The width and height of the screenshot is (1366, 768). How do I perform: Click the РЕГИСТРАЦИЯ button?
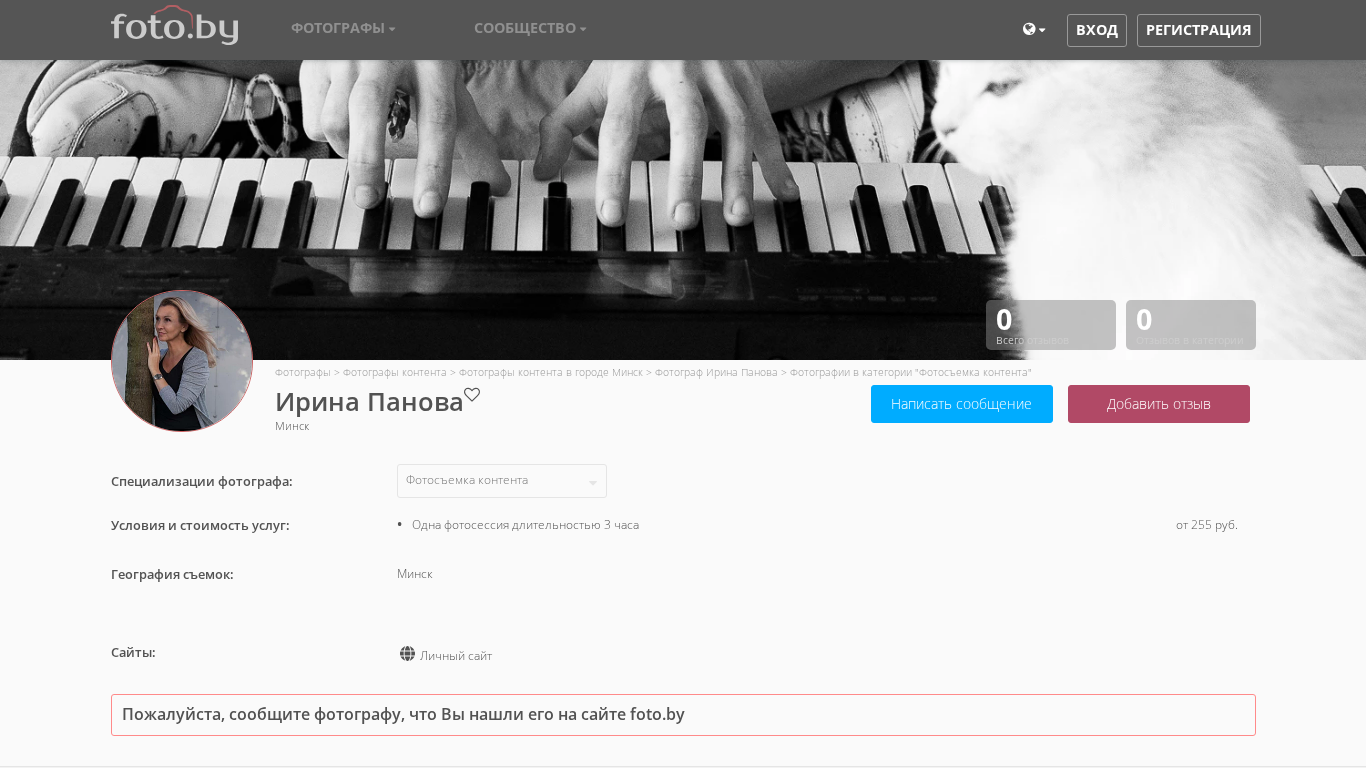click(x=1198, y=30)
